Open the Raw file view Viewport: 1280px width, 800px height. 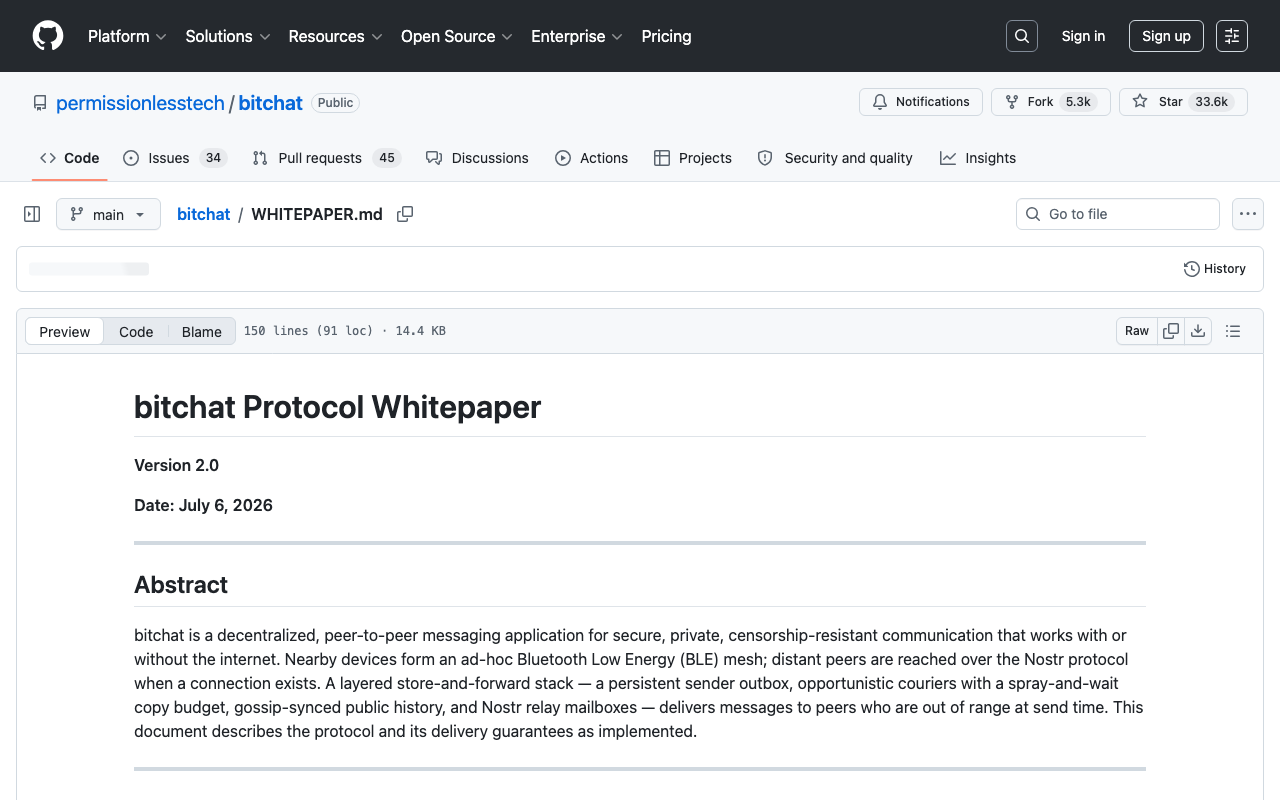click(1137, 331)
